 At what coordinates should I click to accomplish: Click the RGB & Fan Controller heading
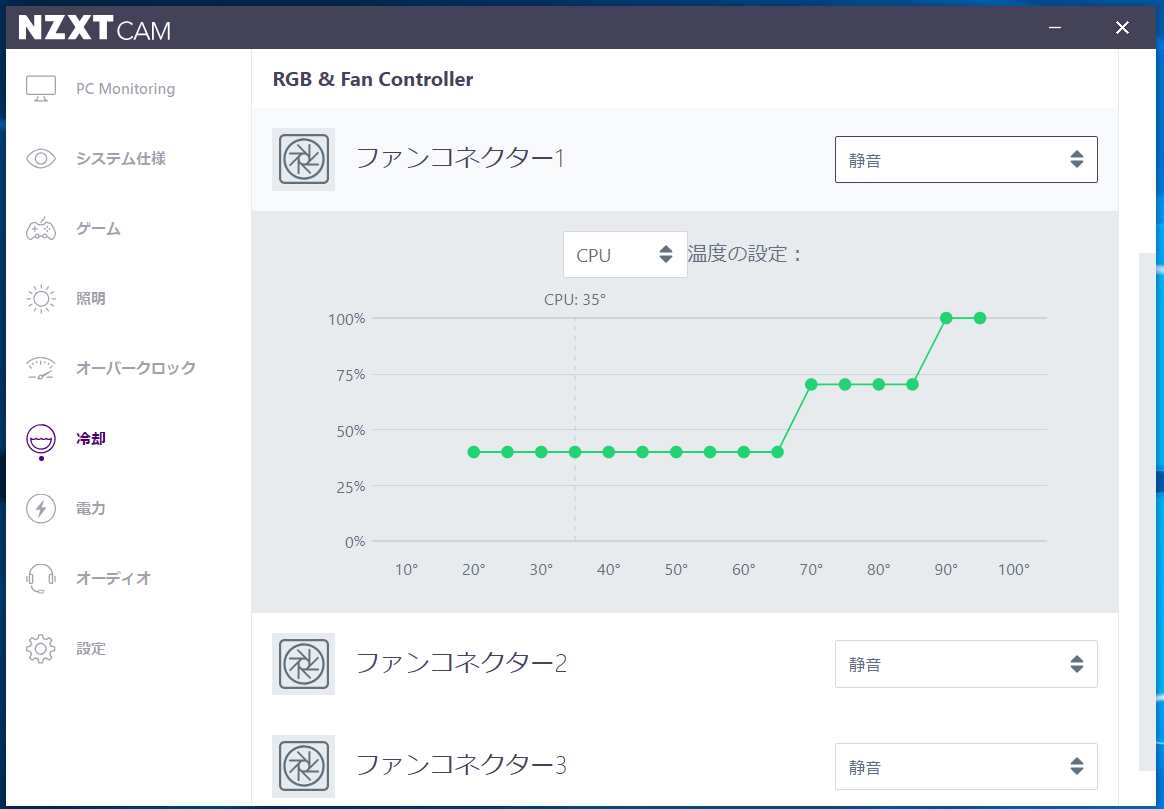373,79
